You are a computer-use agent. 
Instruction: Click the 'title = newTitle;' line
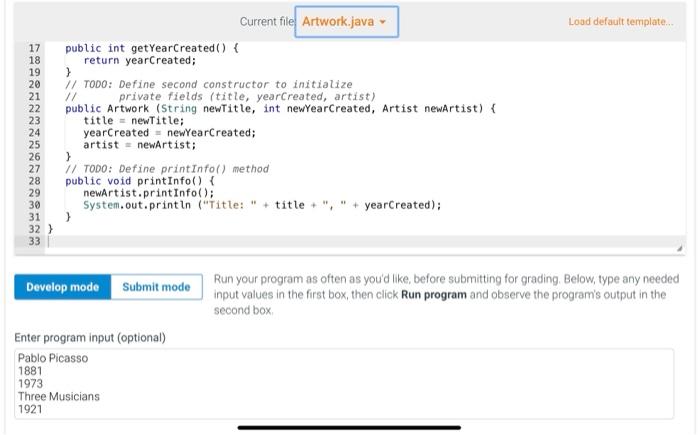pos(133,121)
